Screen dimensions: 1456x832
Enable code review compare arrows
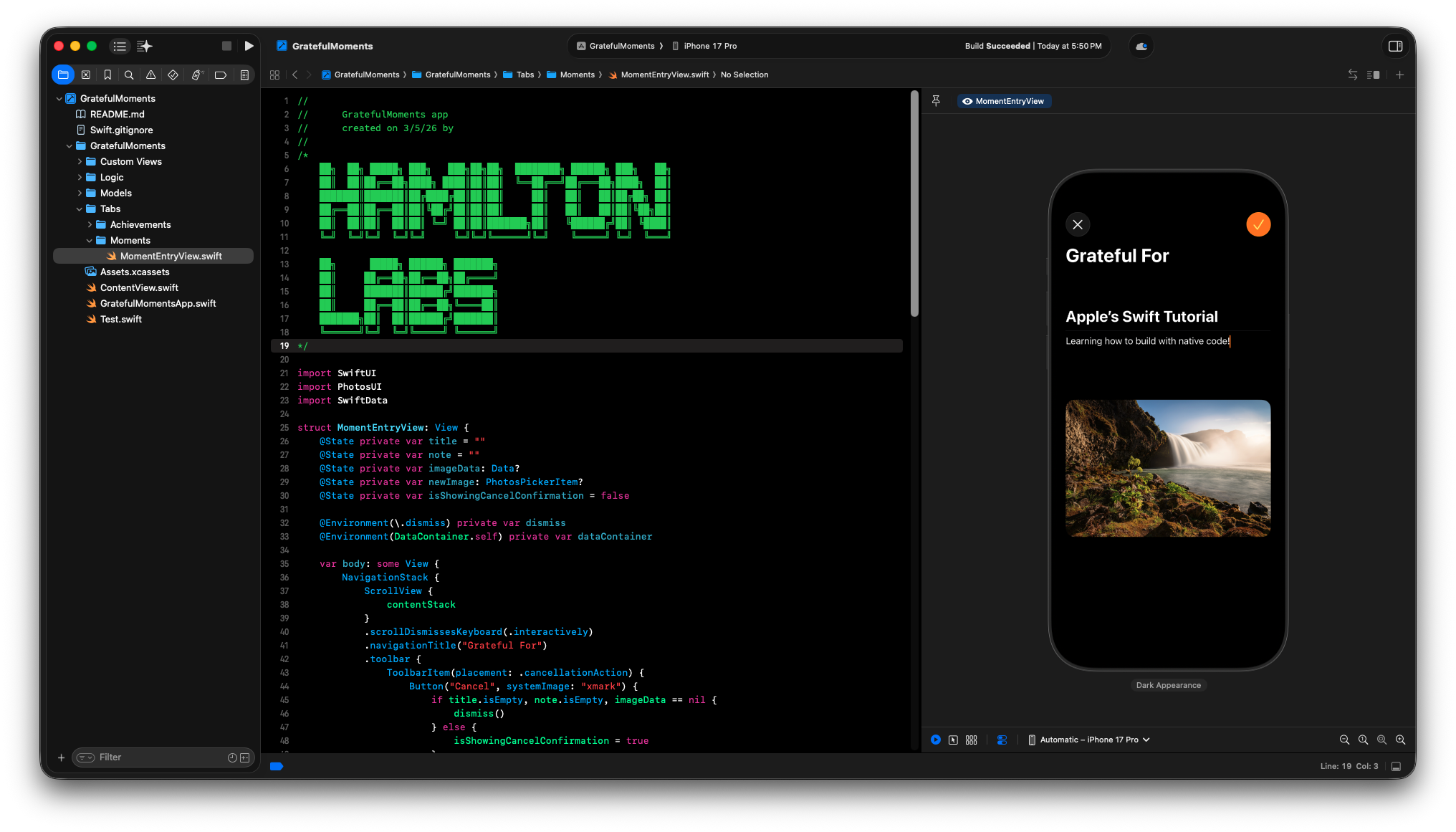[x=1353, y=75]
